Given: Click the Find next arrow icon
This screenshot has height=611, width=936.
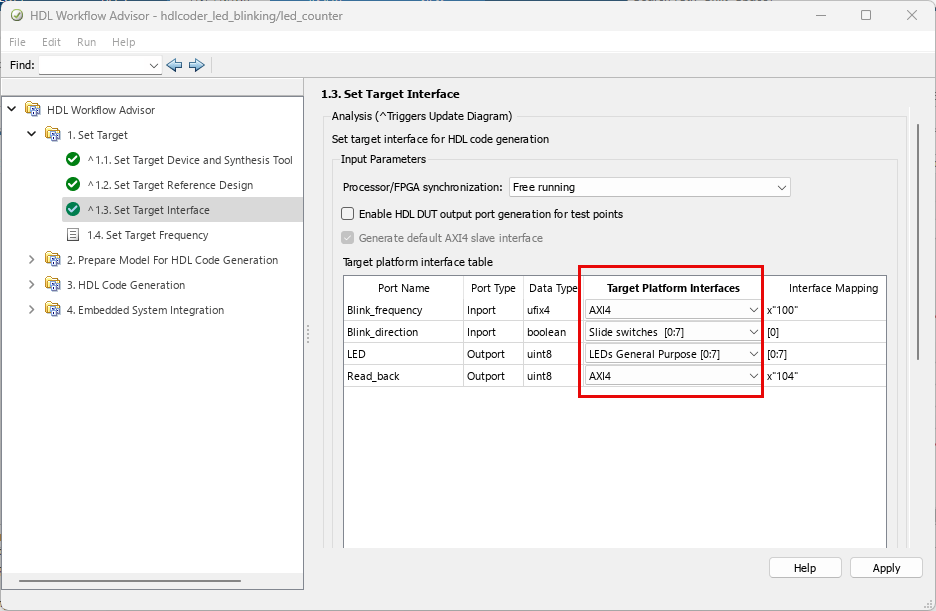Looking at the screenshot, I should coord(197,65).
